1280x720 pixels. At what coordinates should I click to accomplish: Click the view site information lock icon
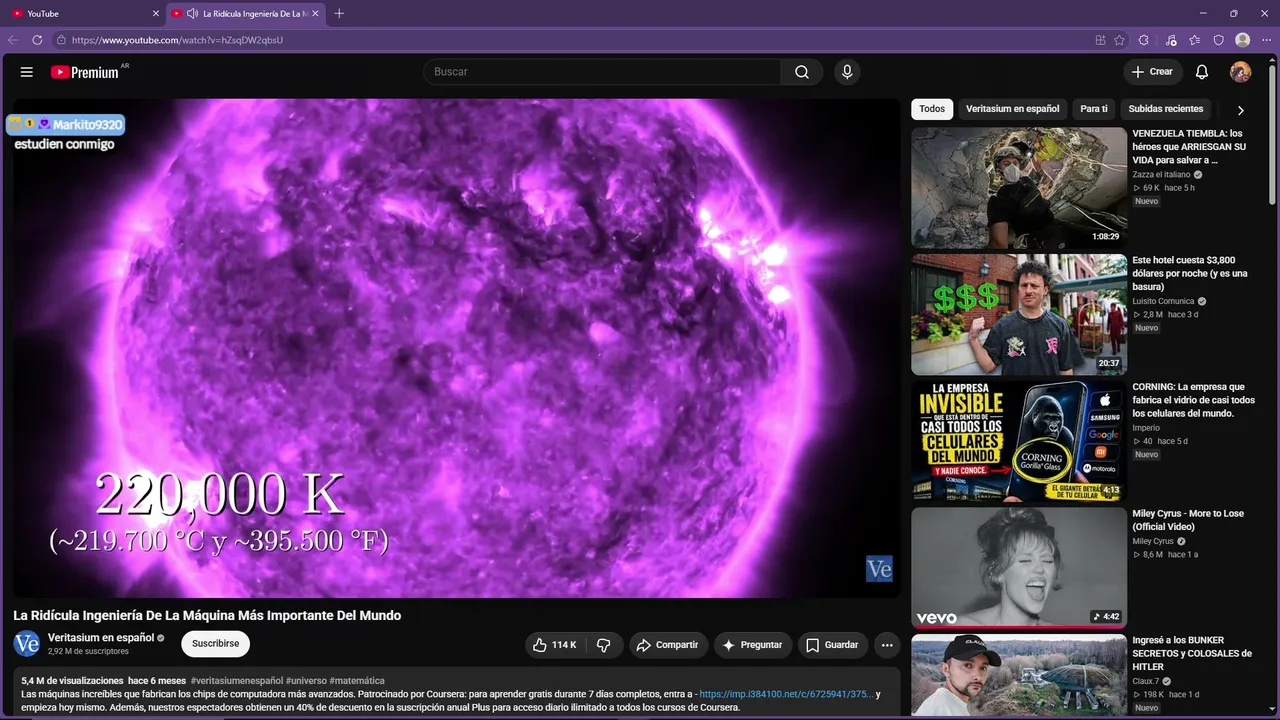(x=61, y=40)
